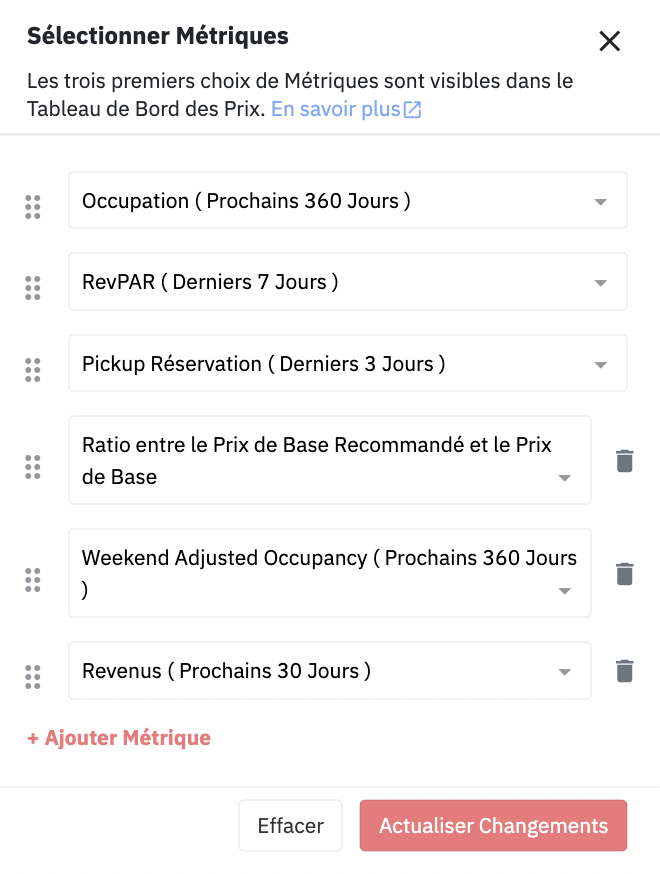Click the drag handle beside RevPAR metric
This screenshot has width=660, height=874.
(33, 288)
